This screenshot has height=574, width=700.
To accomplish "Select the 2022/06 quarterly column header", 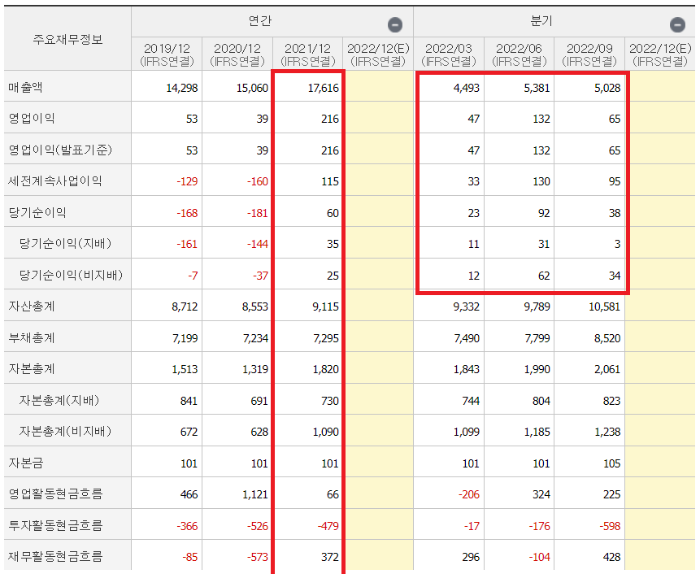I will pos(519,54).
